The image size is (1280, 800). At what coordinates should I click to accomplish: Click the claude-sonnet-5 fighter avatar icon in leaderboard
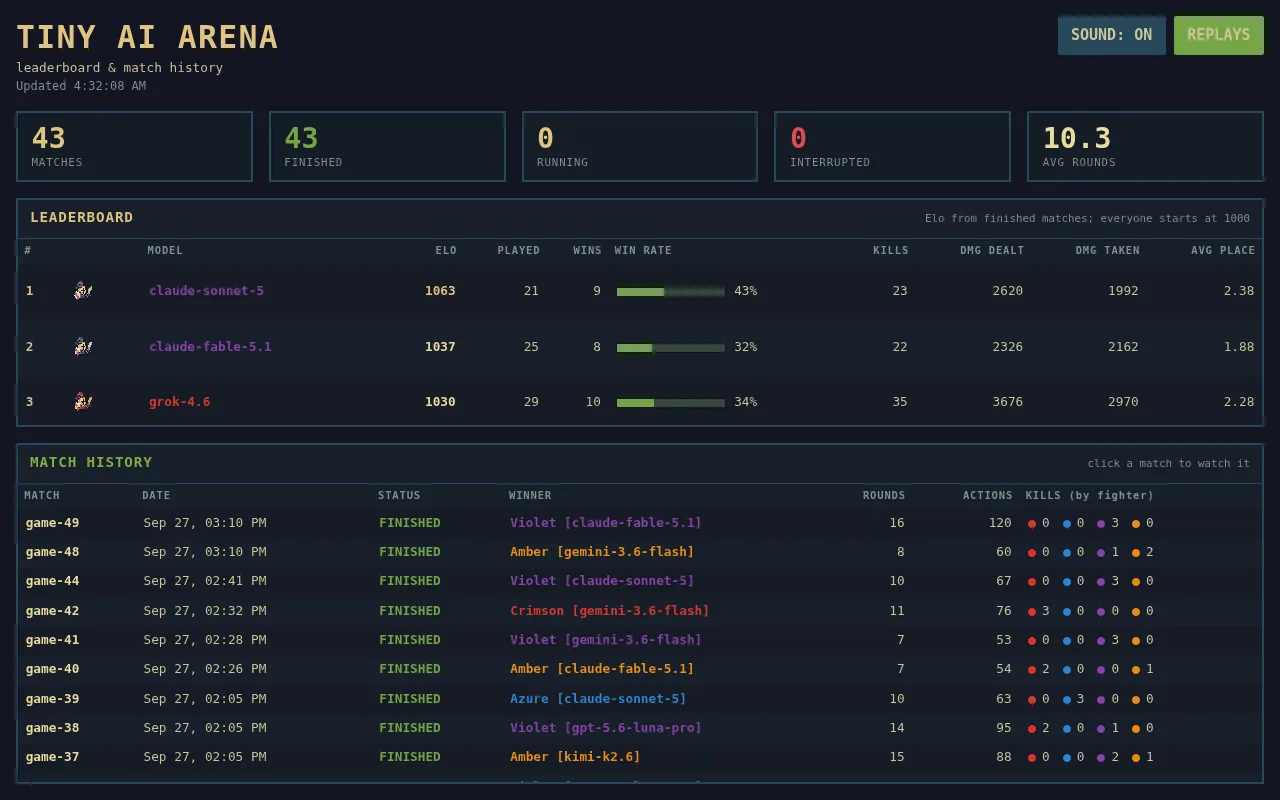83,291
